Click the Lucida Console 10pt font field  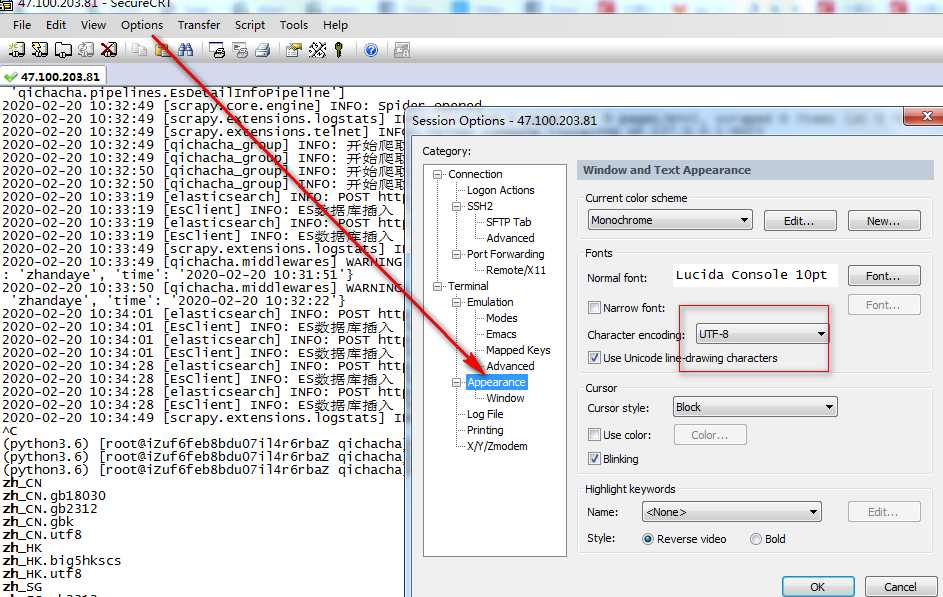pos(755,275)
